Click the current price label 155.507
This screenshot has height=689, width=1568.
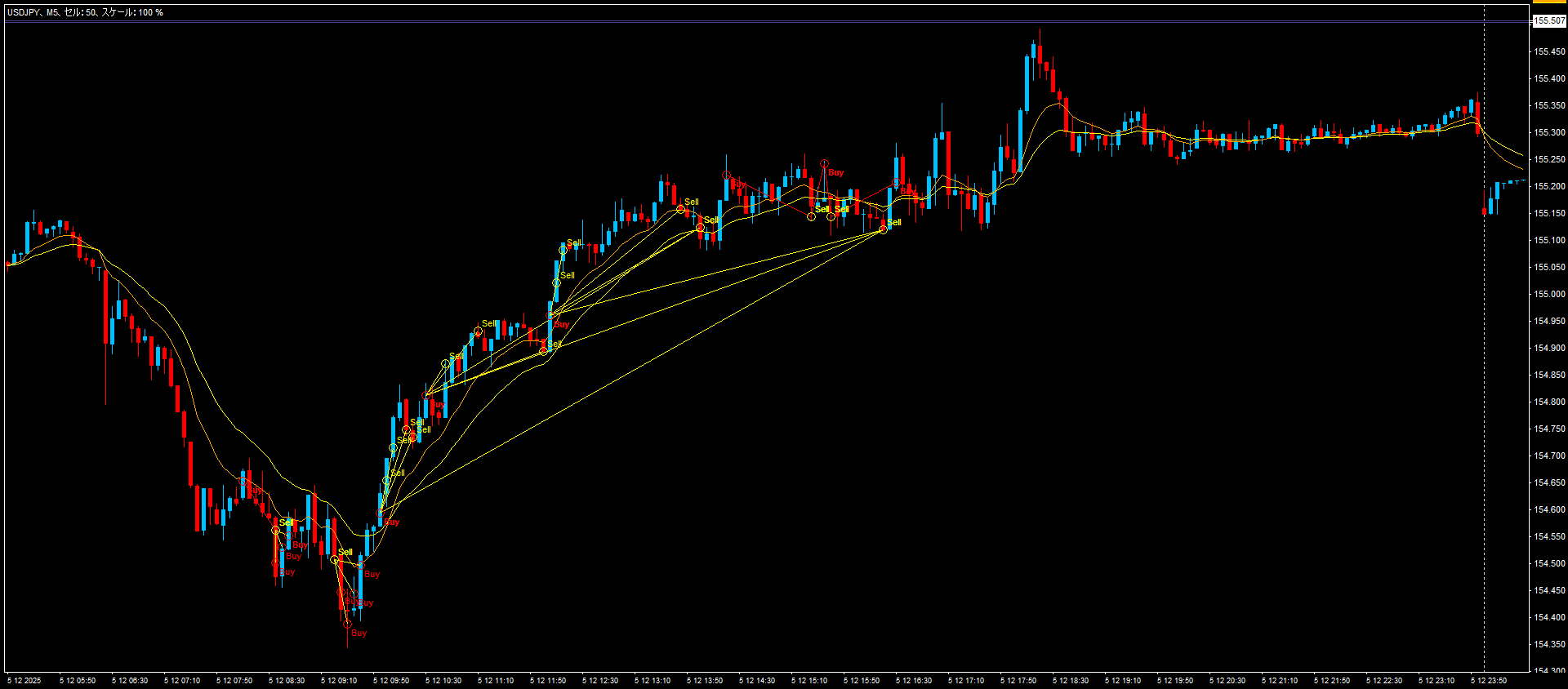pos(1549,21)
